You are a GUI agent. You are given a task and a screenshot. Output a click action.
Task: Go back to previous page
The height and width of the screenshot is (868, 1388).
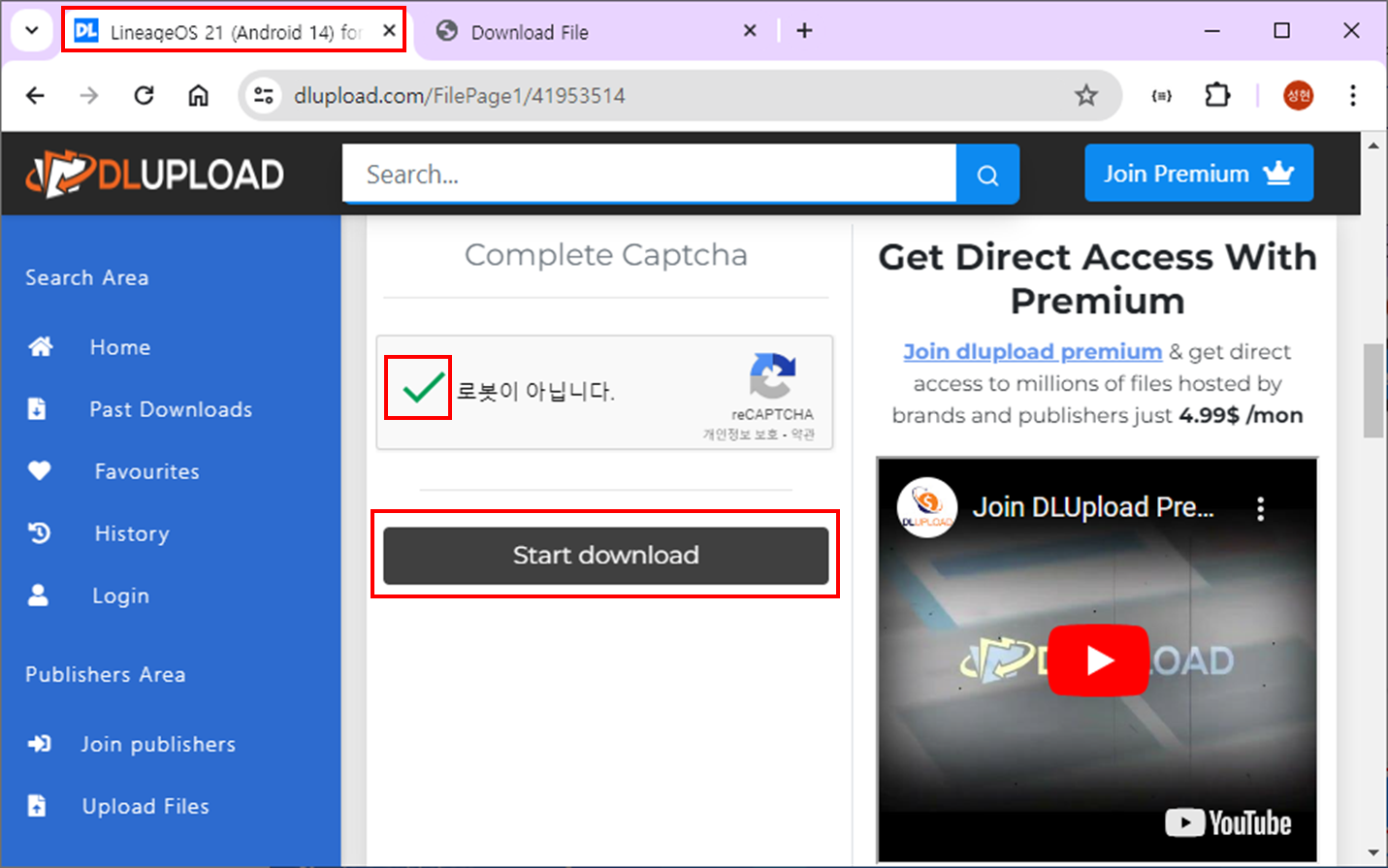coord(35,95)
